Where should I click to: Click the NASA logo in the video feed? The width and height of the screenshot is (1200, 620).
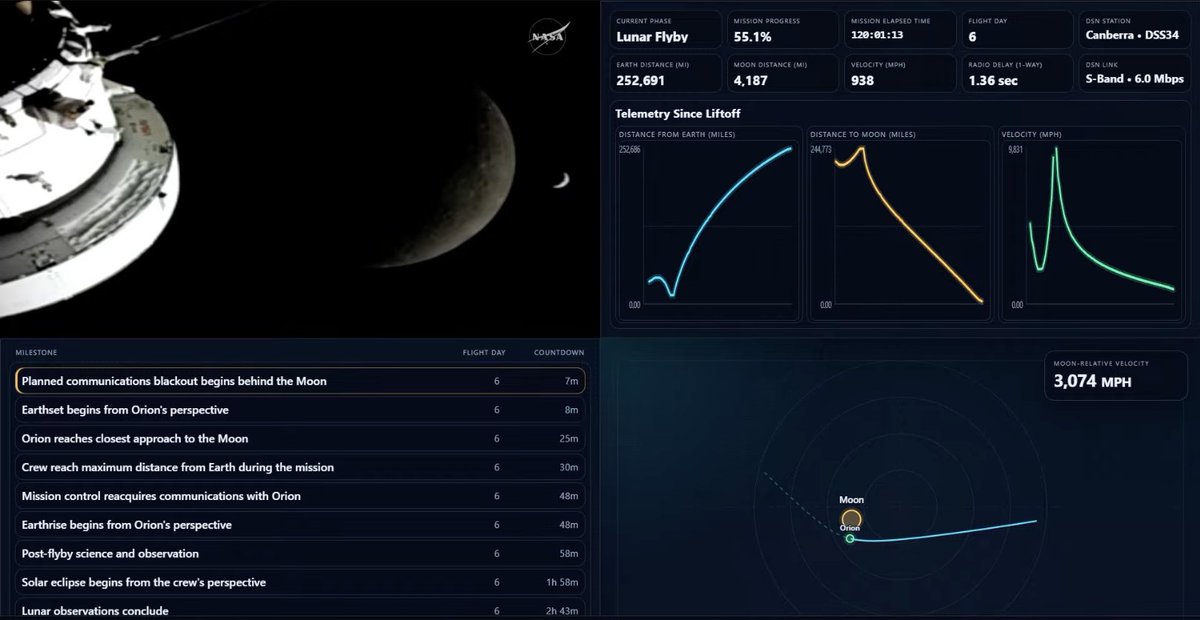coord(549,38)
